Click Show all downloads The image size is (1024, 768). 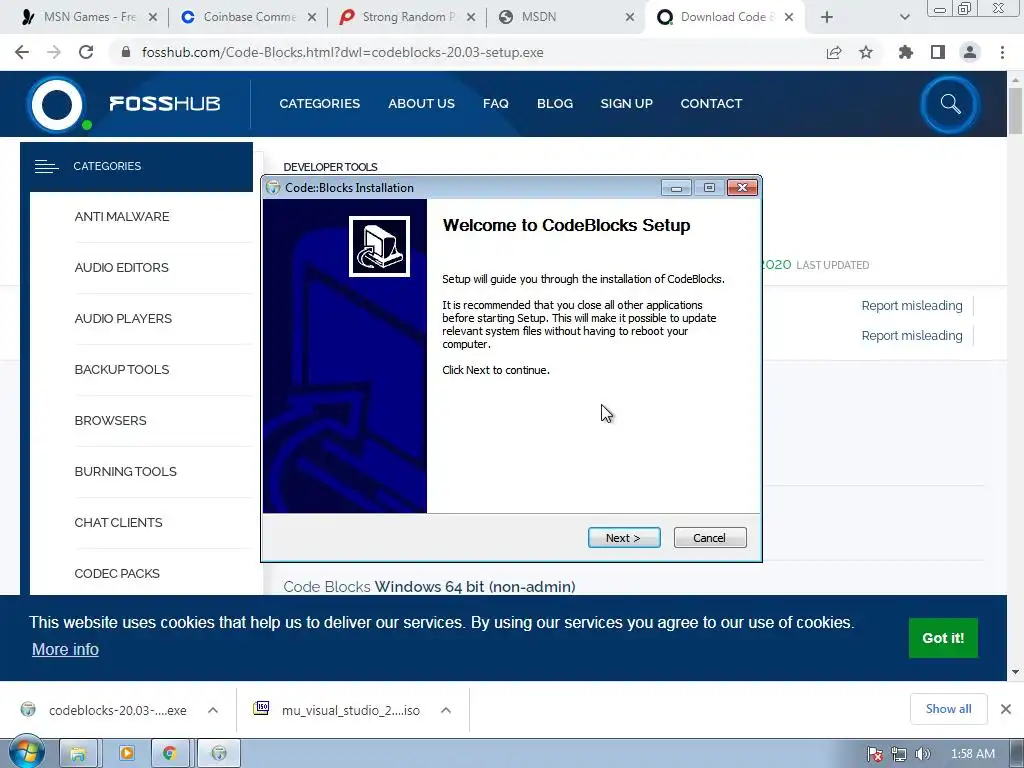click(x=948, y=709)
